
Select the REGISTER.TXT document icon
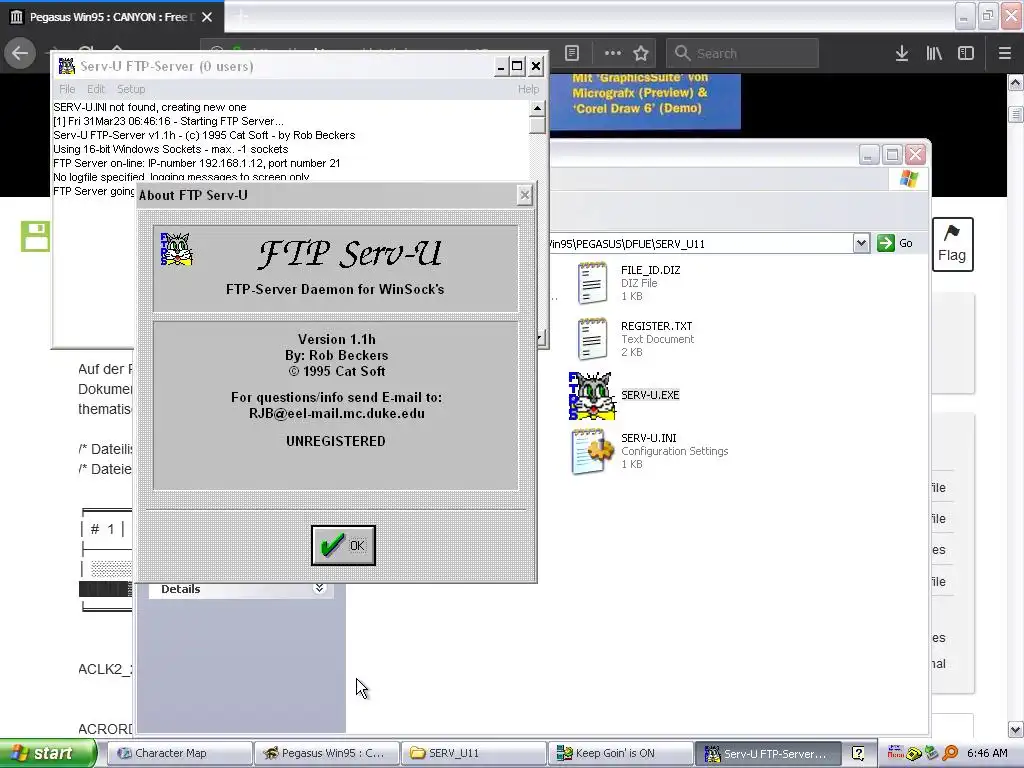coord(592,339)
